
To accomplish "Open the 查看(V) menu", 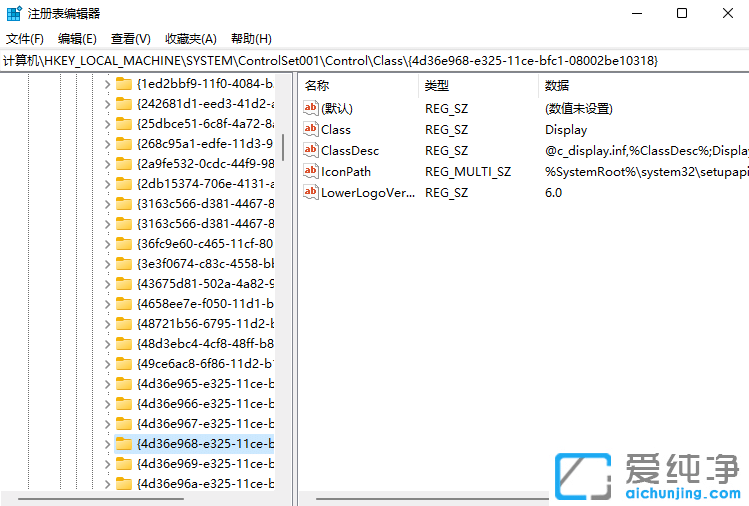I will click(x=130, y=39).
